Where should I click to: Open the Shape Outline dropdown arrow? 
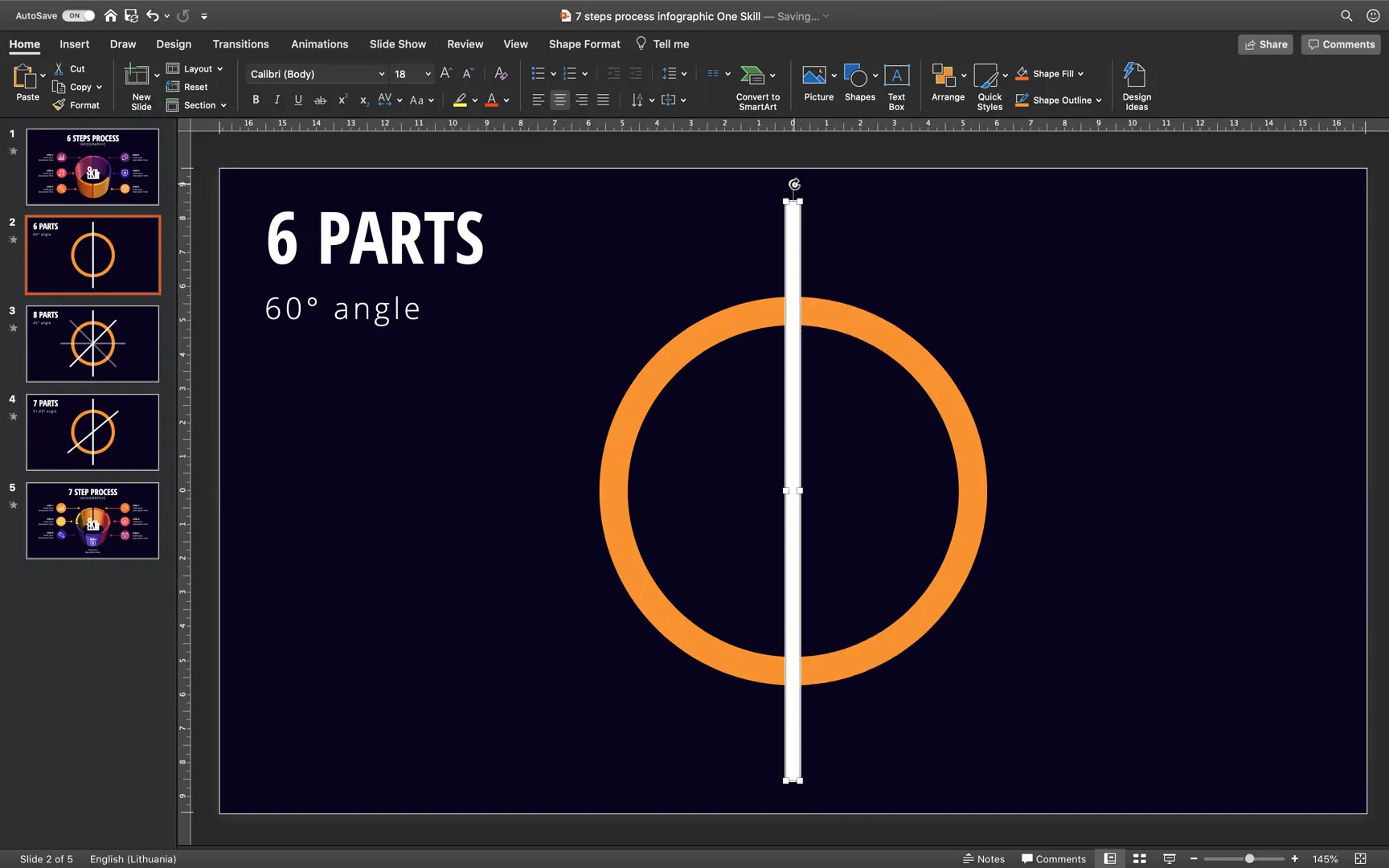point(1100,100)
